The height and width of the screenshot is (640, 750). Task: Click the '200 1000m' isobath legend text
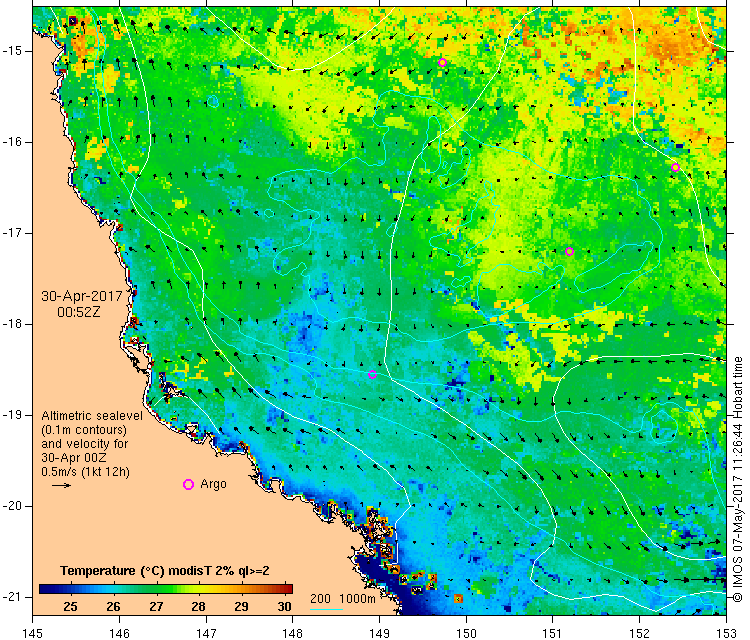click(342, 598)
